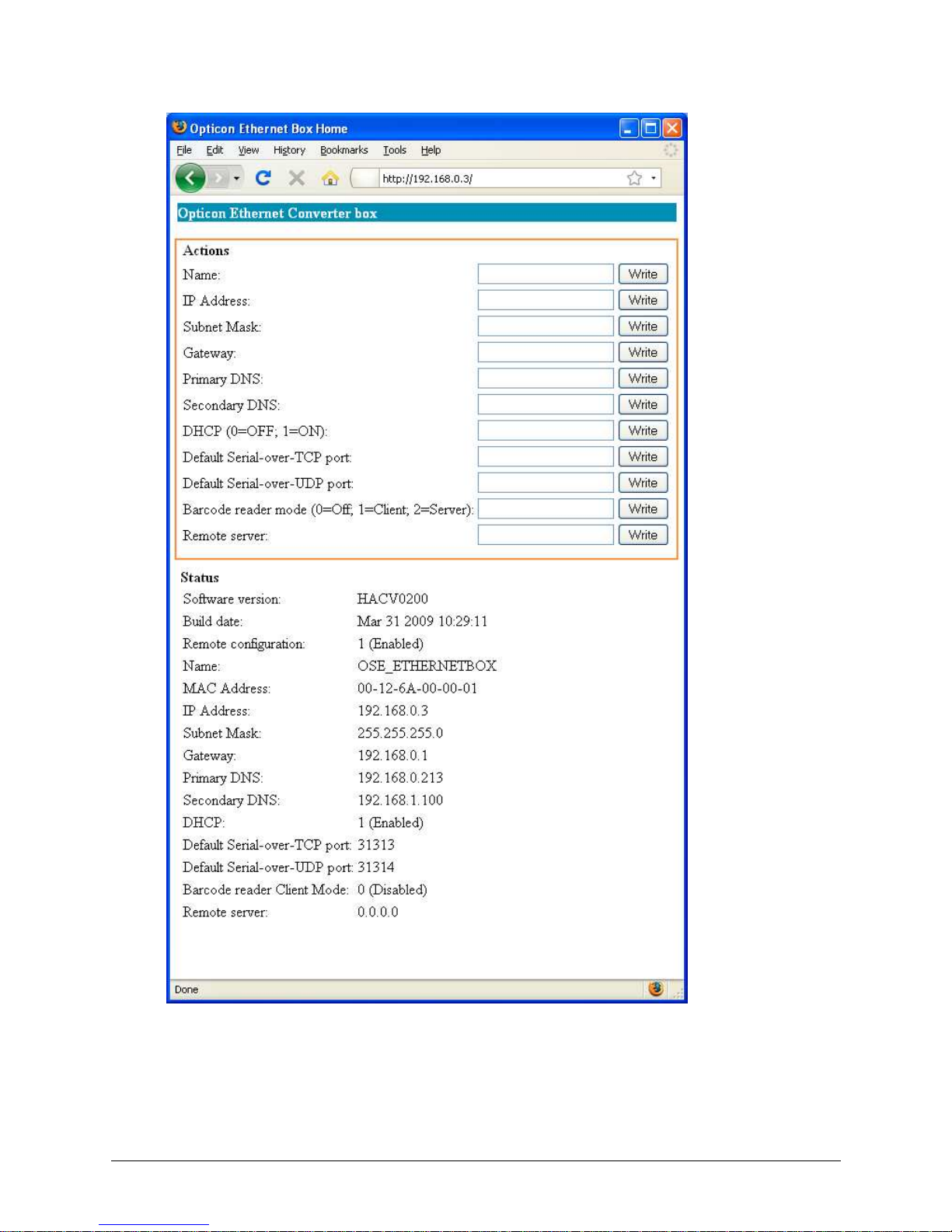952x1232 pixels.
Task: Close the Opticon Ethernet Box window
Action: [x=672, y=128]
